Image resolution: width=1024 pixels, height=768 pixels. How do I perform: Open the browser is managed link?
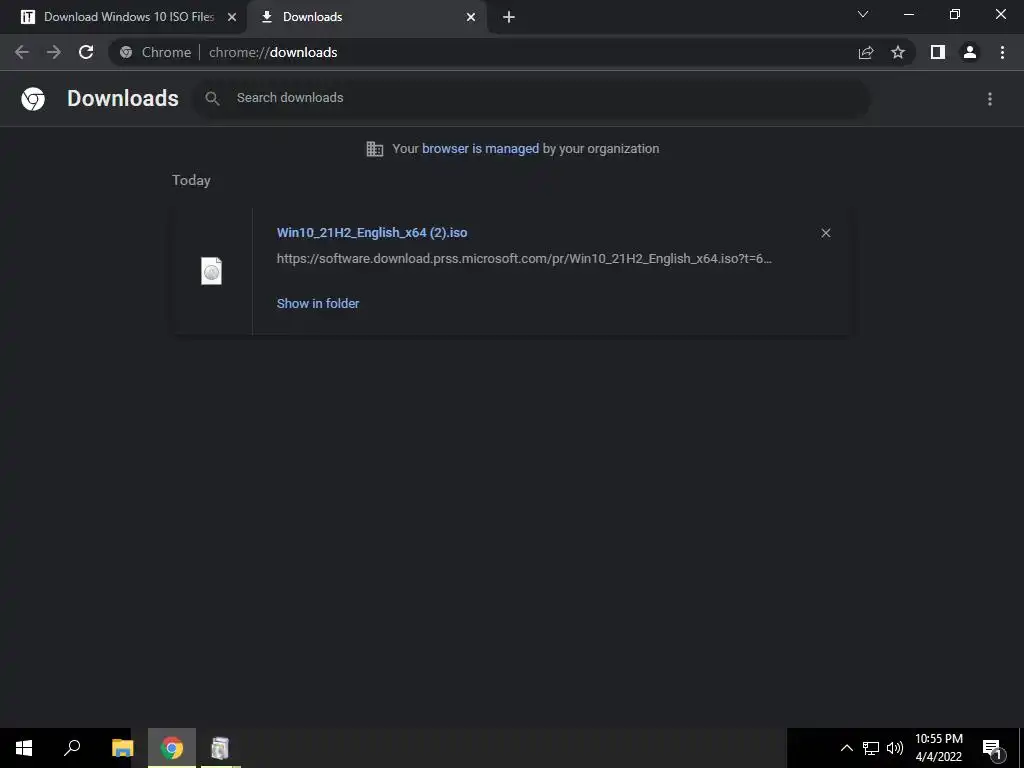[480, 148]
